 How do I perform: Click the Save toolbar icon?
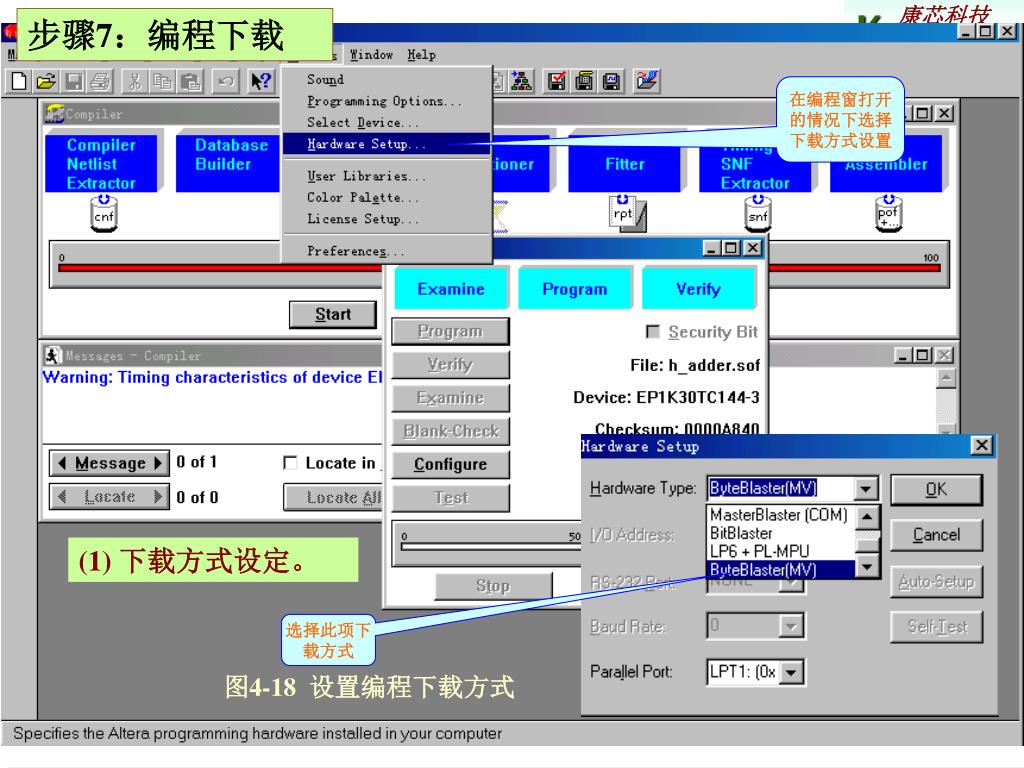pyautogui.click(x=74, y=82)
